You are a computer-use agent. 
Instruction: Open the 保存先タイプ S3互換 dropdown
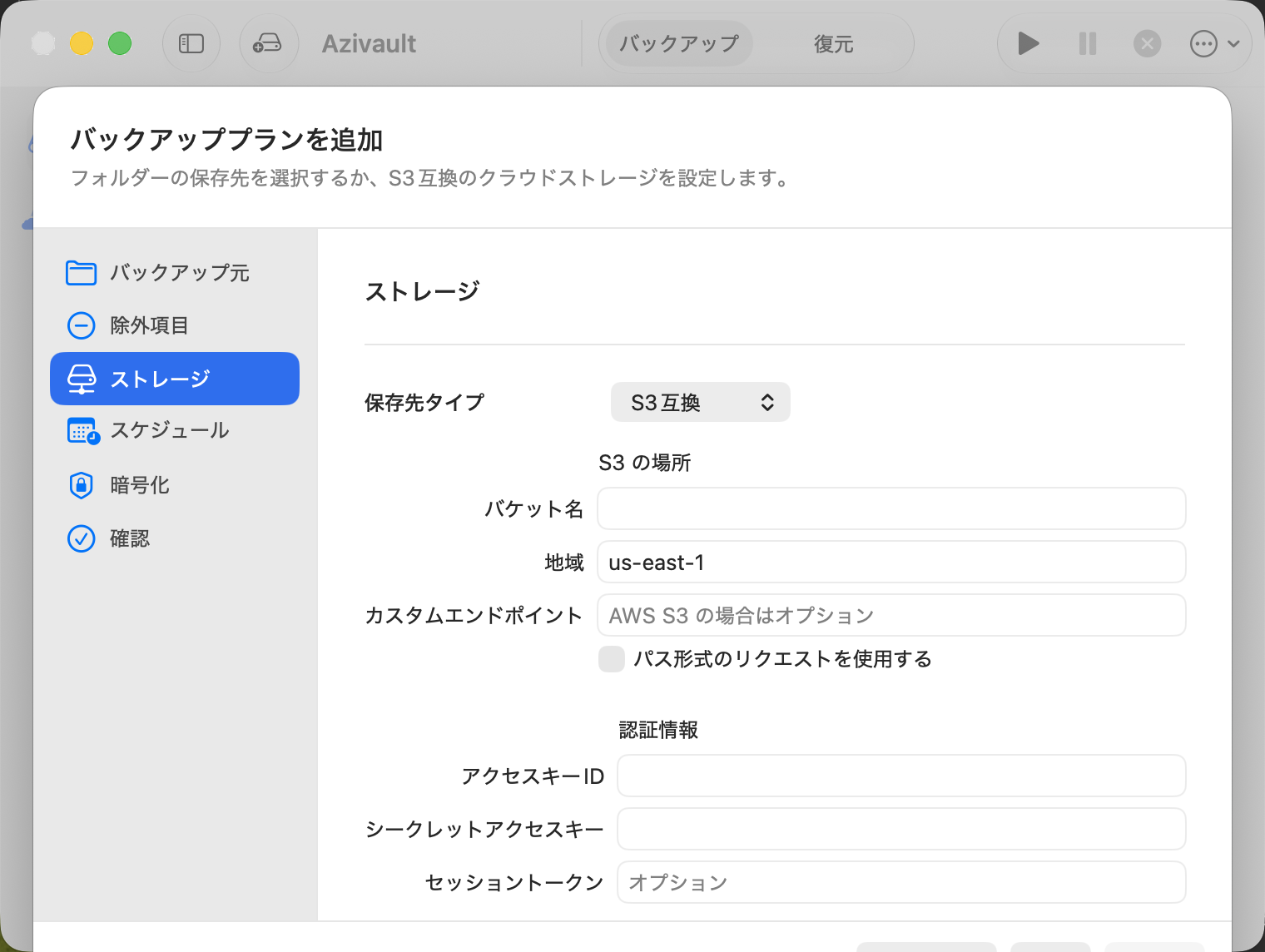(x=700, y=403)
